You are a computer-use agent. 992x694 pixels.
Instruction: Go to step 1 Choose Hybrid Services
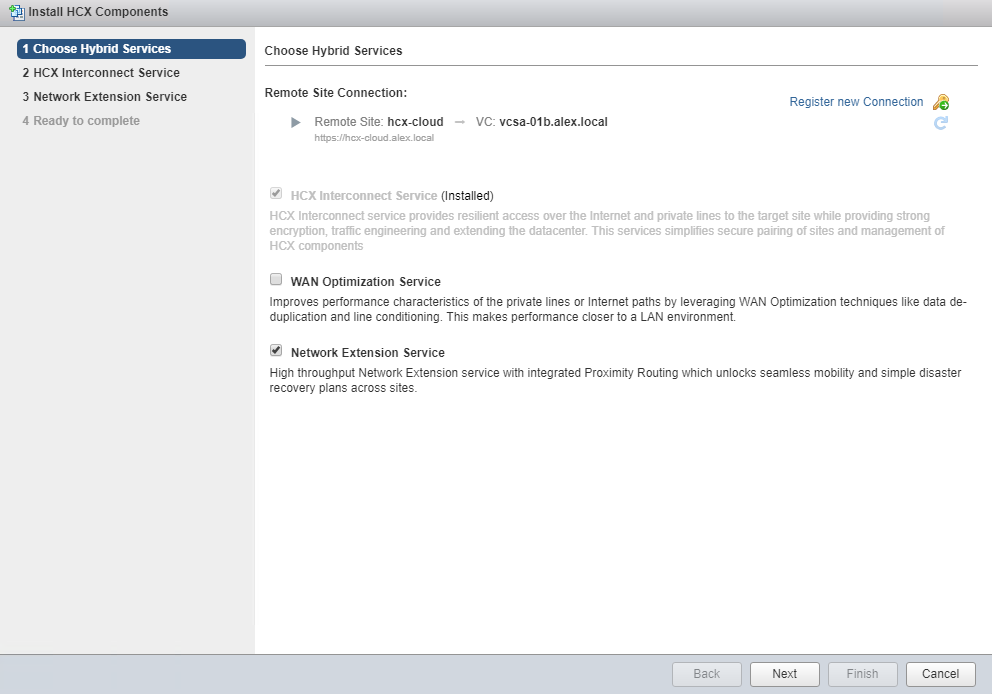pos(131,49)
